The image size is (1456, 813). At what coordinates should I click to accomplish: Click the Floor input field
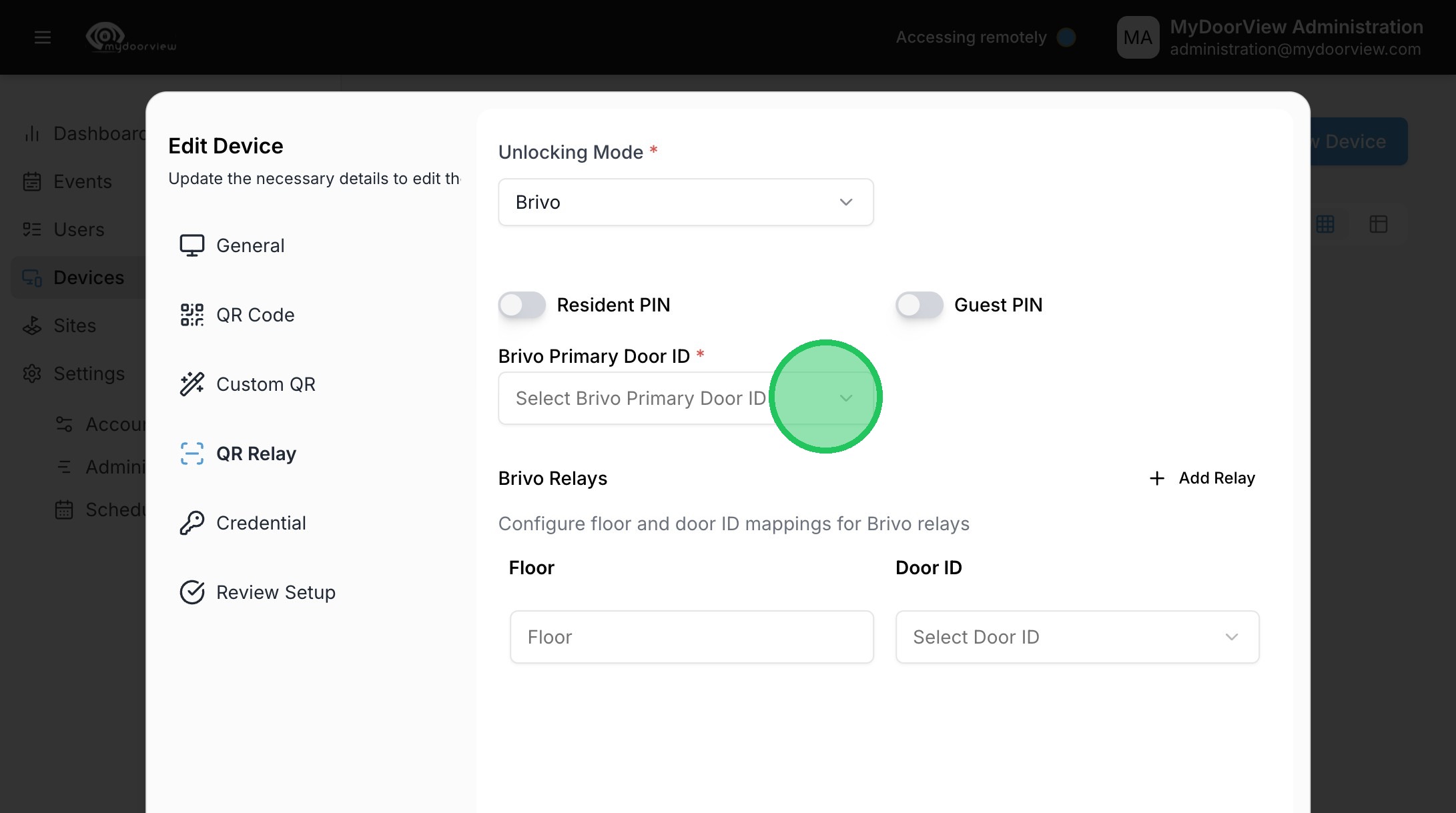tap(691, 637)
